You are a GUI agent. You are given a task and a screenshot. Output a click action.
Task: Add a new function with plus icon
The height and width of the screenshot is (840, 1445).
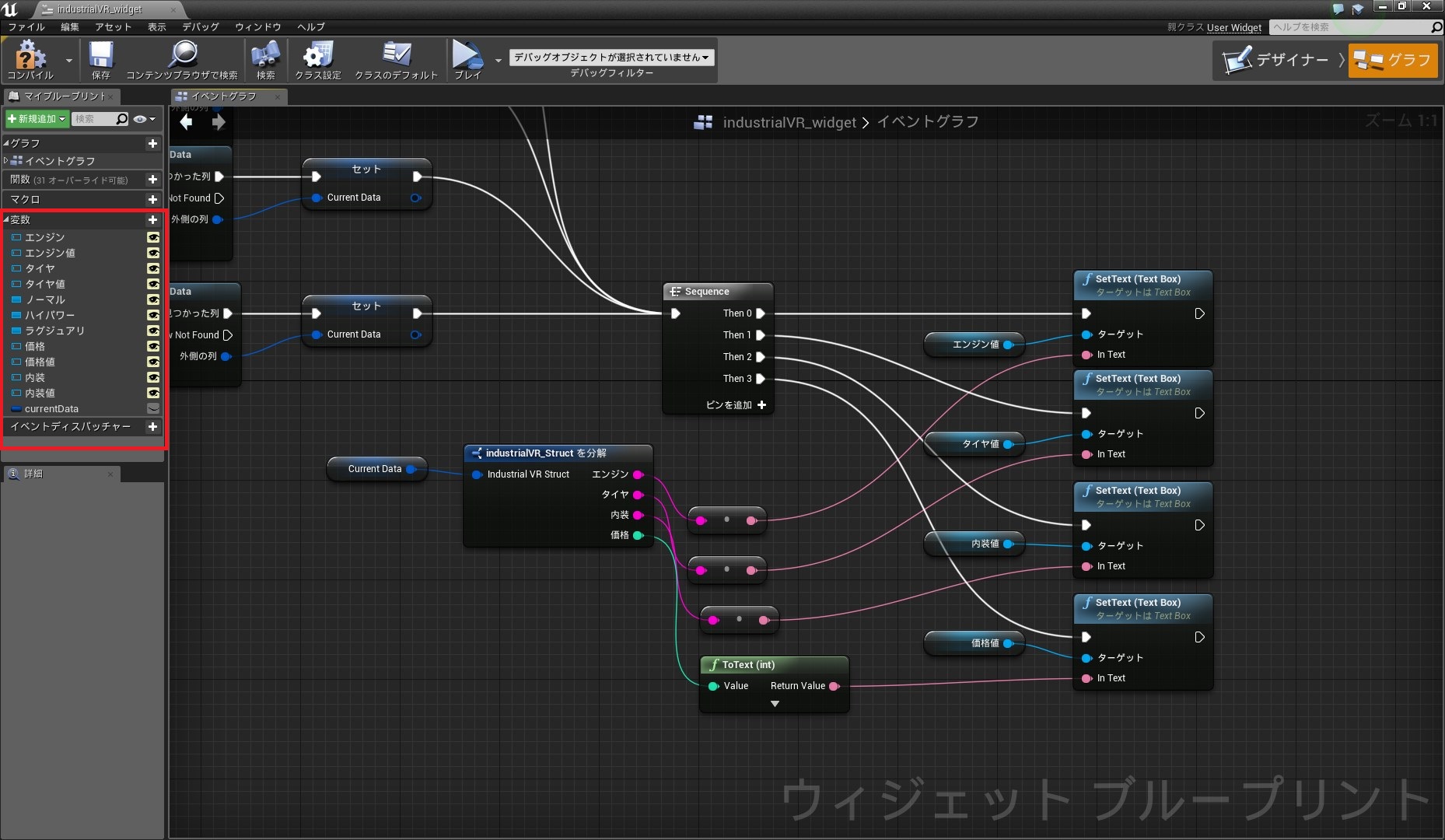152,179
